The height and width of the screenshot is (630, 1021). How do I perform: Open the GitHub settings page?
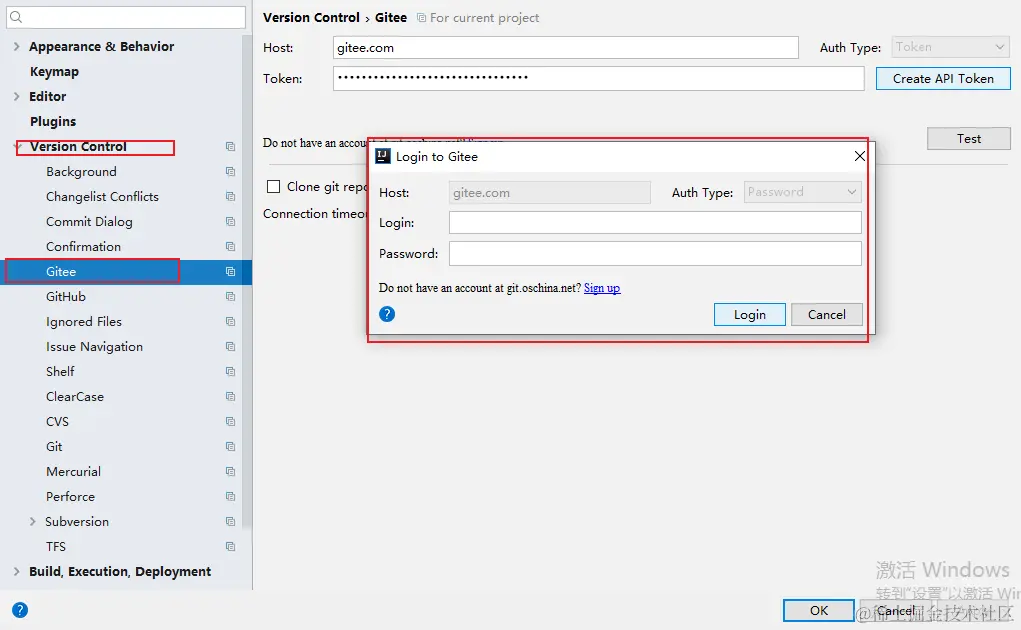[66, 297]
